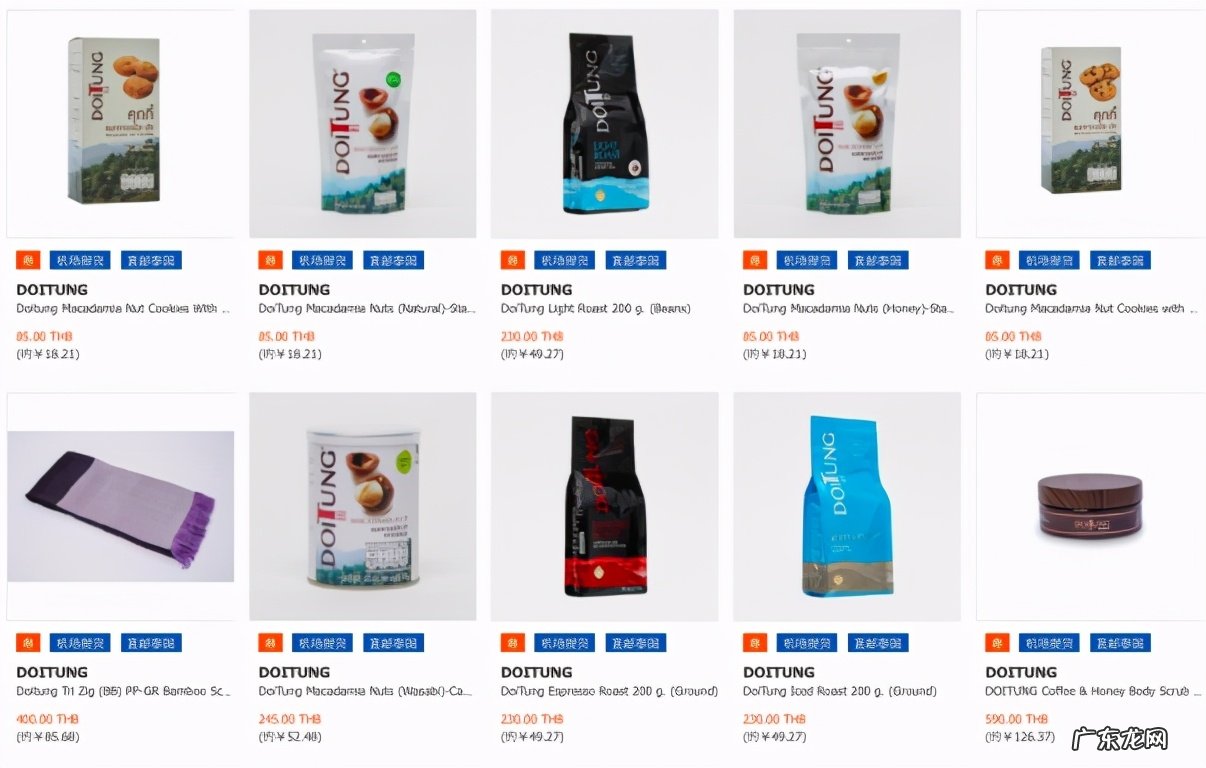Image resolution: width=1206 pixels, height=768 pixels.
Task: Click orange badge icon under Espresso Roast bag
Action: click(513, 642)
